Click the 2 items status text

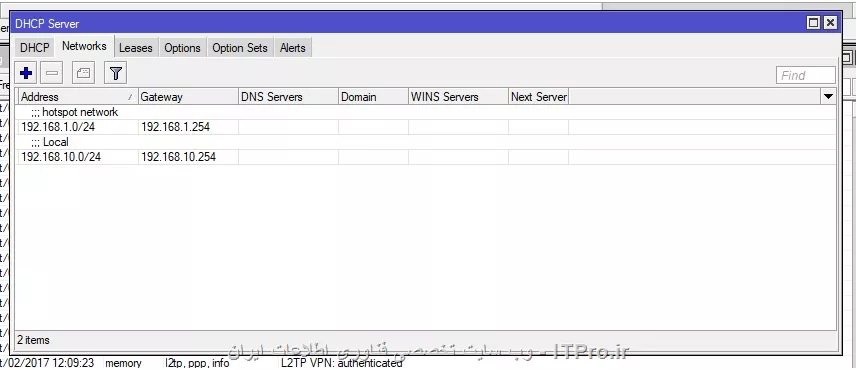[x=33, y=340]
